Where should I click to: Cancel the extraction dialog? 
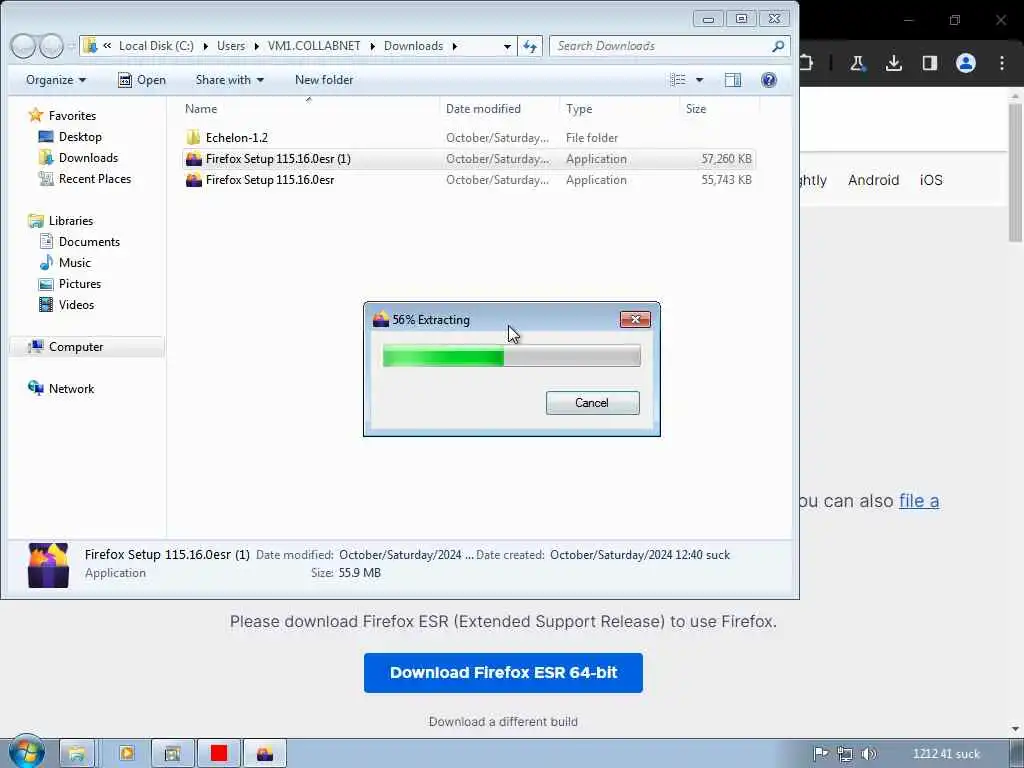[592, 403]
